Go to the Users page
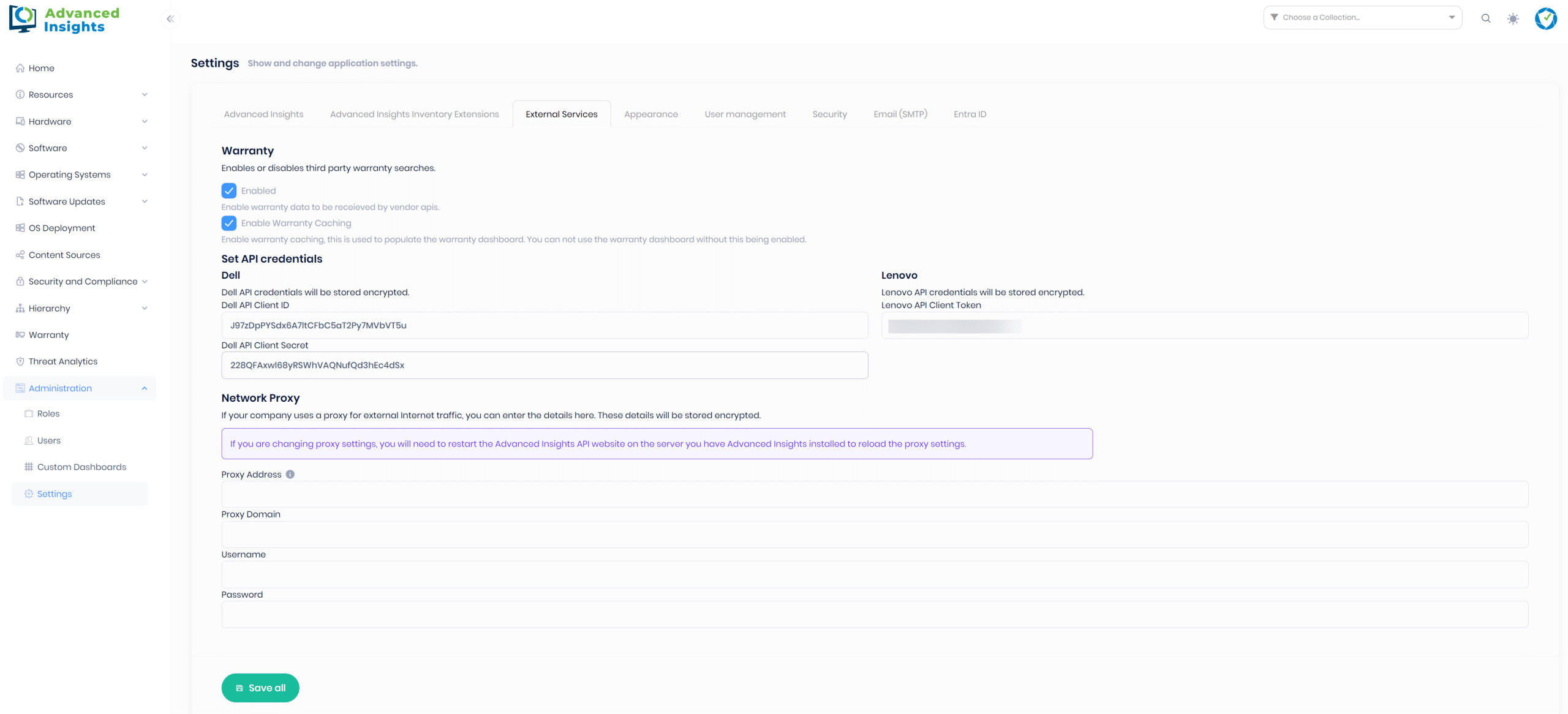The height and width of the screenshot is (714, 1568). click(x=48, y=441)
